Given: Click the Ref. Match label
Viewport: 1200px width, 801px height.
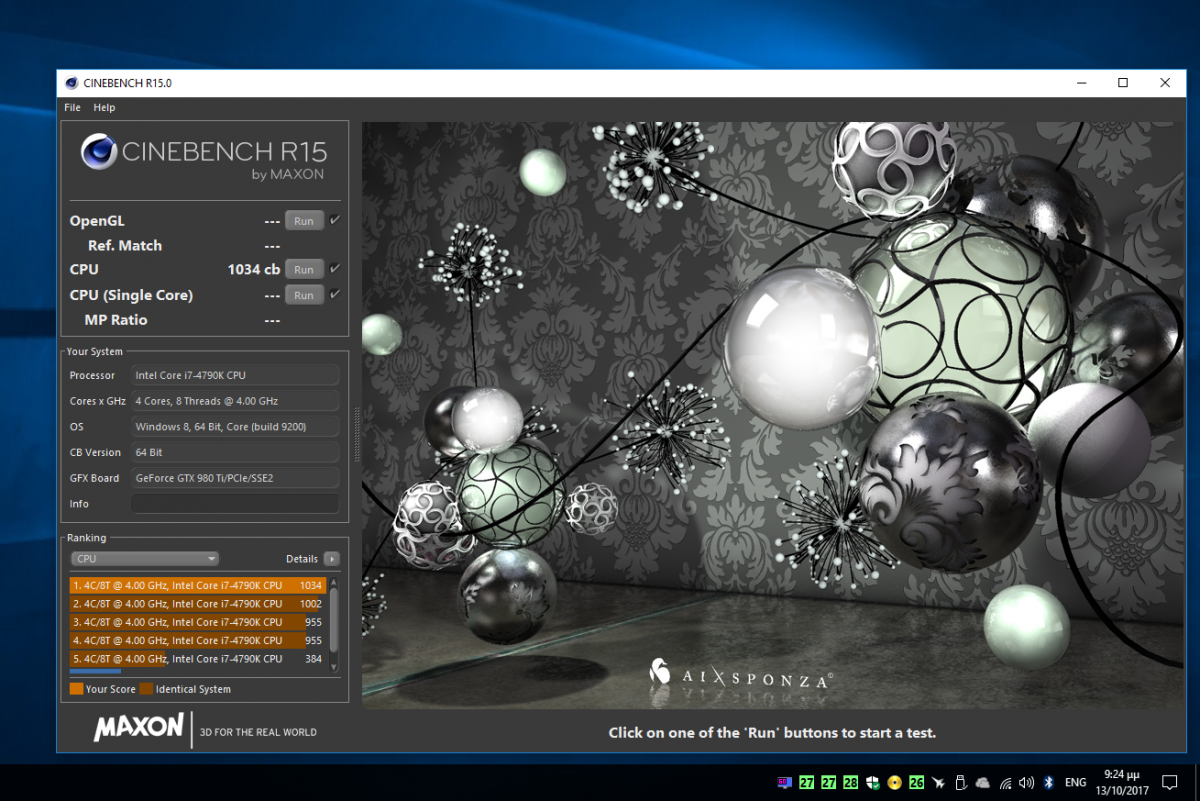Looking at the screenshot, I should [125, 245].
